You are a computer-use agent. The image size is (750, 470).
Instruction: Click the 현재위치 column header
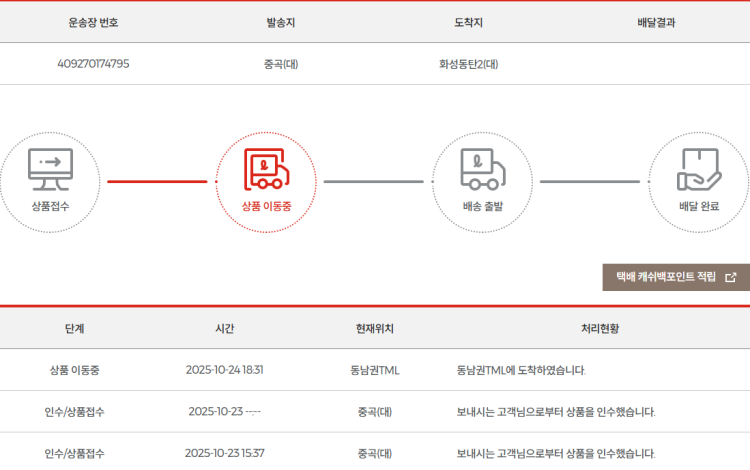(x=374, y=328)
